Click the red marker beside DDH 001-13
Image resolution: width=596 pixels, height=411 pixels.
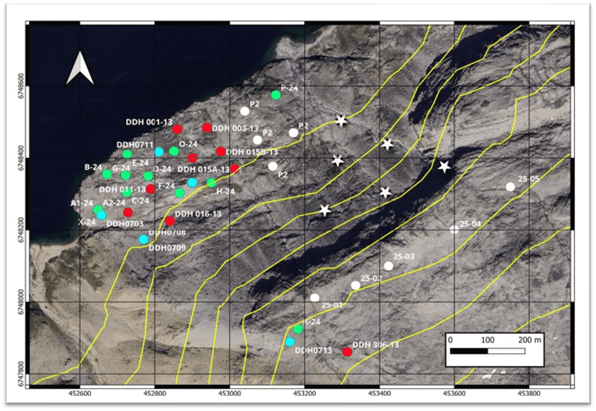[x=177, y=129]
